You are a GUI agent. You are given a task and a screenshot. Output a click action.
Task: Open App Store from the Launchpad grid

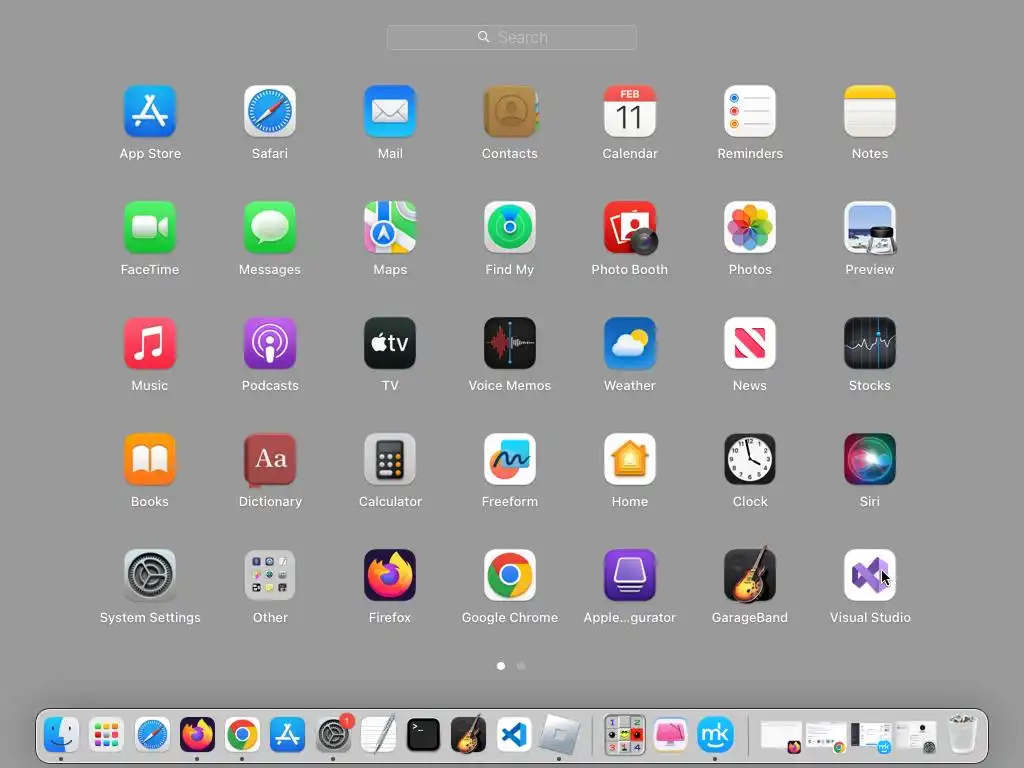[150, 111]
